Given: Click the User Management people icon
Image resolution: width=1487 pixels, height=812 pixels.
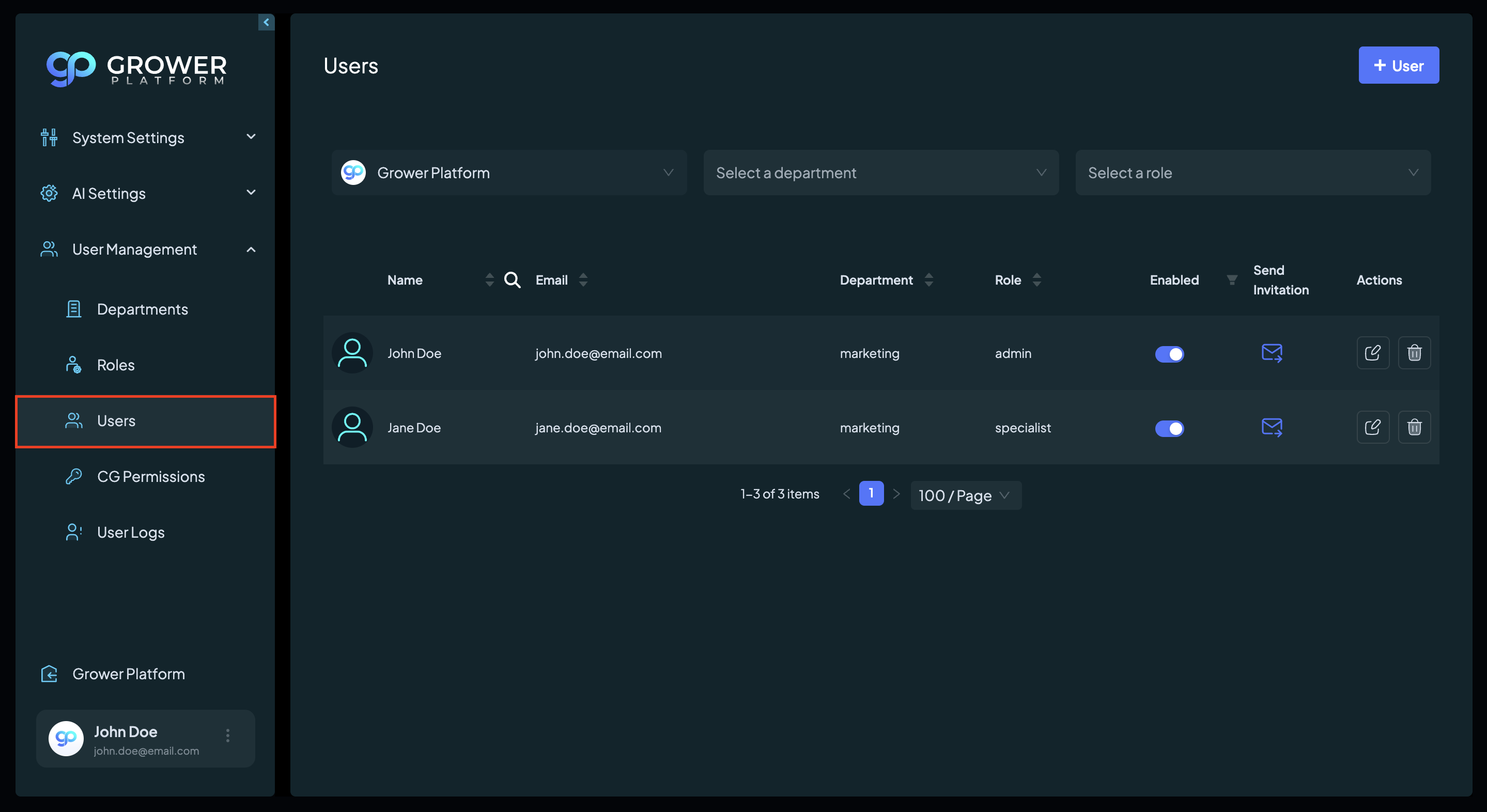Looking at the screenshot, I should (x=49, y=249).
